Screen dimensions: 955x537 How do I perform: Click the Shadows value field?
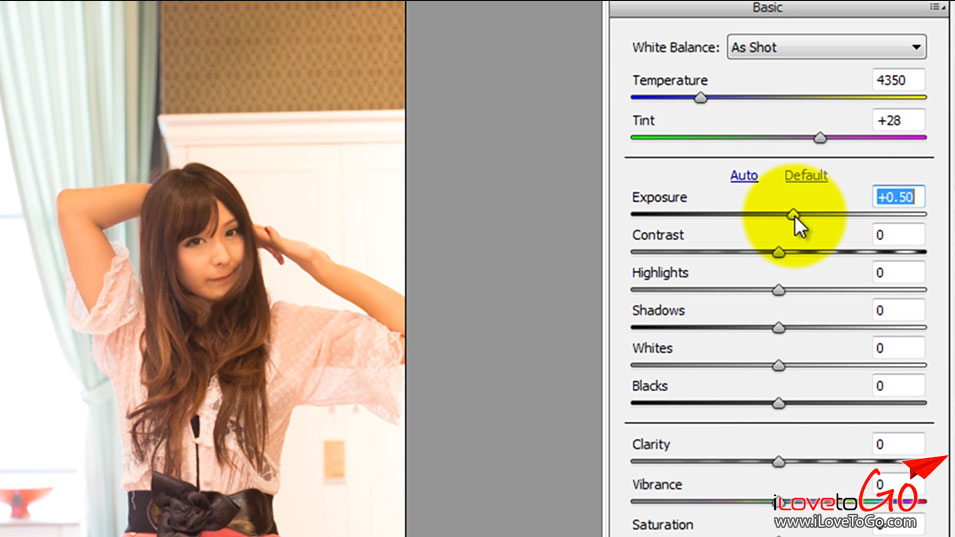[898, 310]
